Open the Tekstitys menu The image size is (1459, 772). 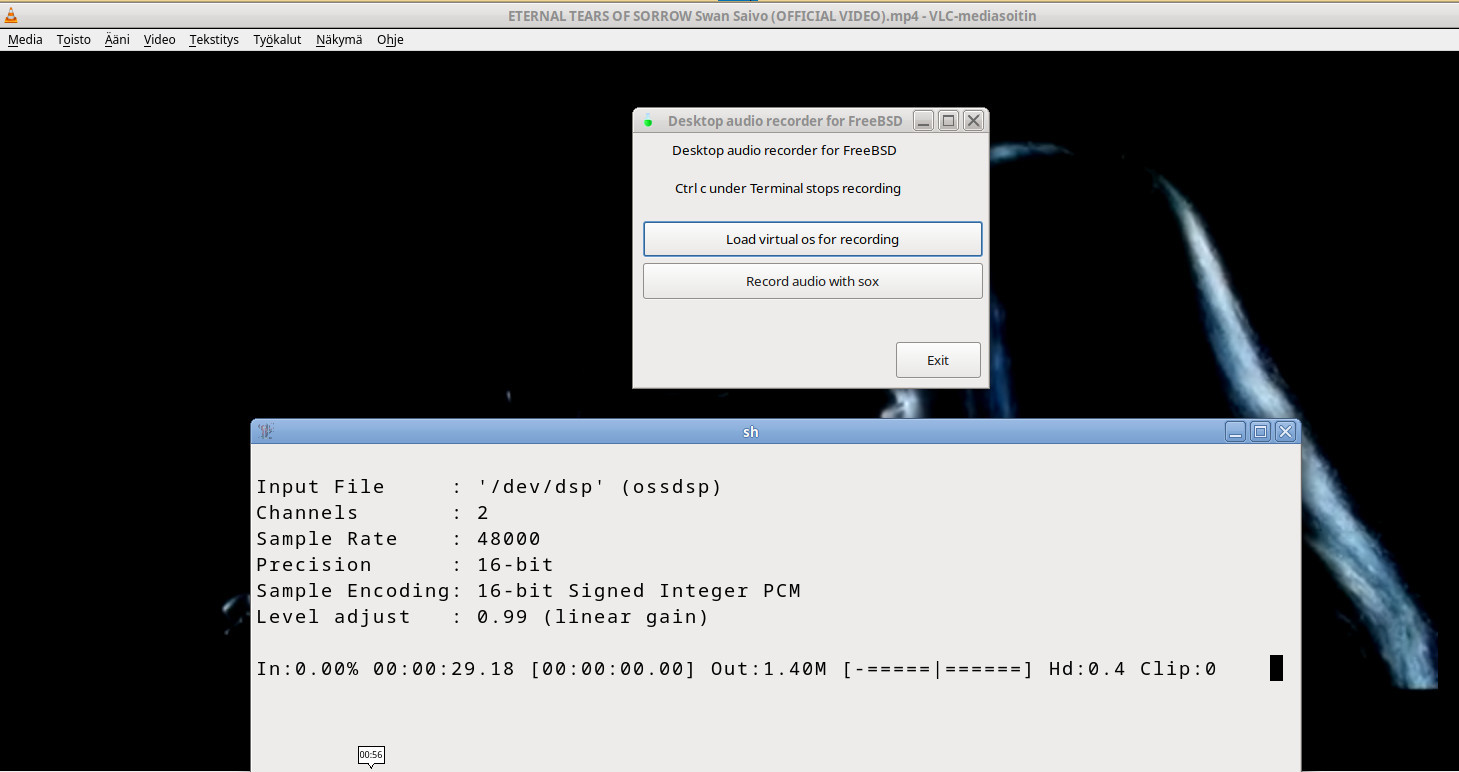tap(214, 40)
